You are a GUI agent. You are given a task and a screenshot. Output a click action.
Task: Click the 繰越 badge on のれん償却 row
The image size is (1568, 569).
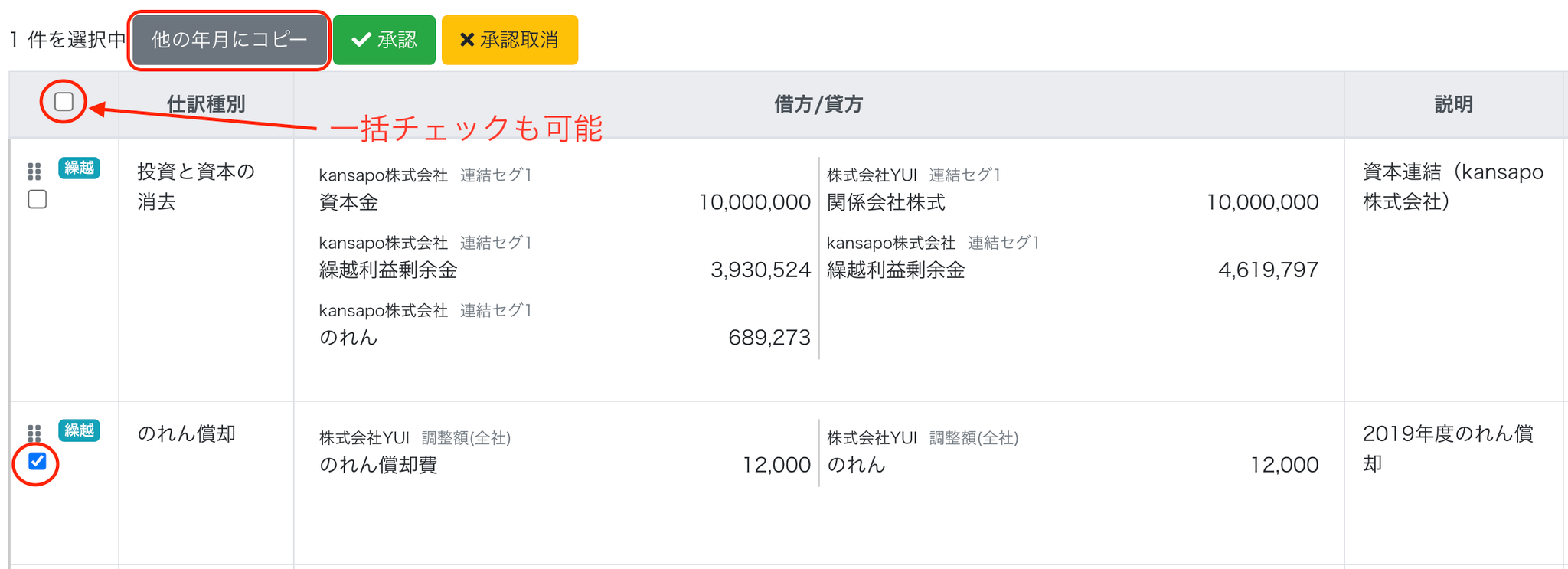click(x=79, y=430)
